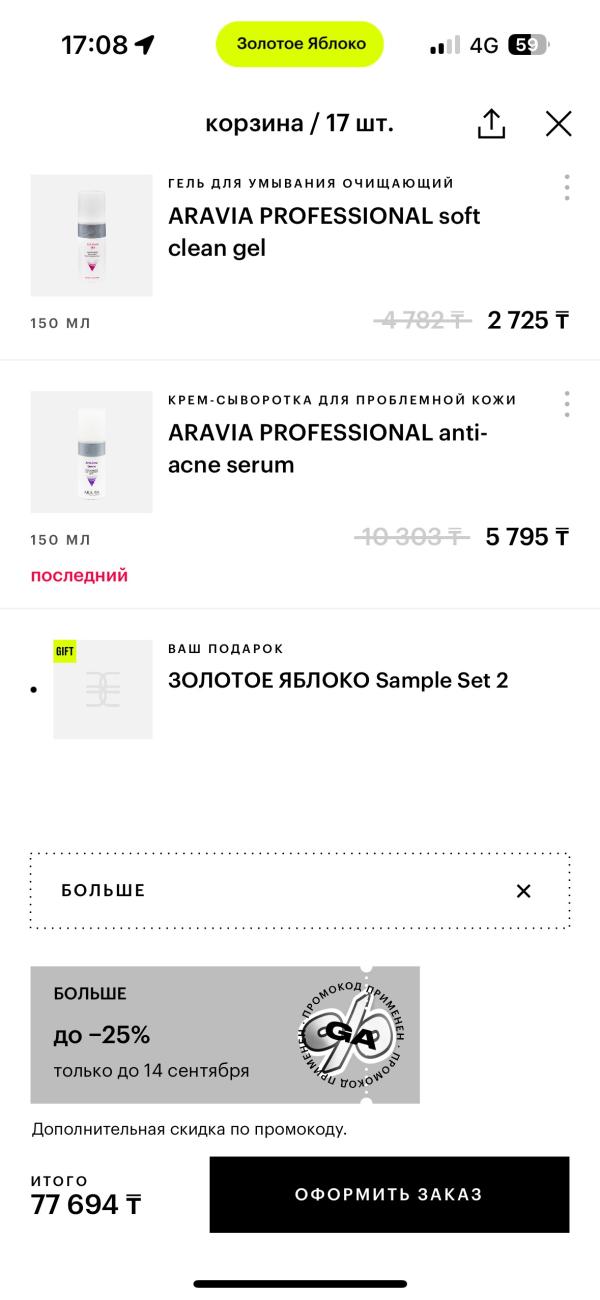This screenshot has height=1300, width=600.
Task: Open ARAVIA PROFESSIONAL anti-acne serum title
Action: [328, 449]
